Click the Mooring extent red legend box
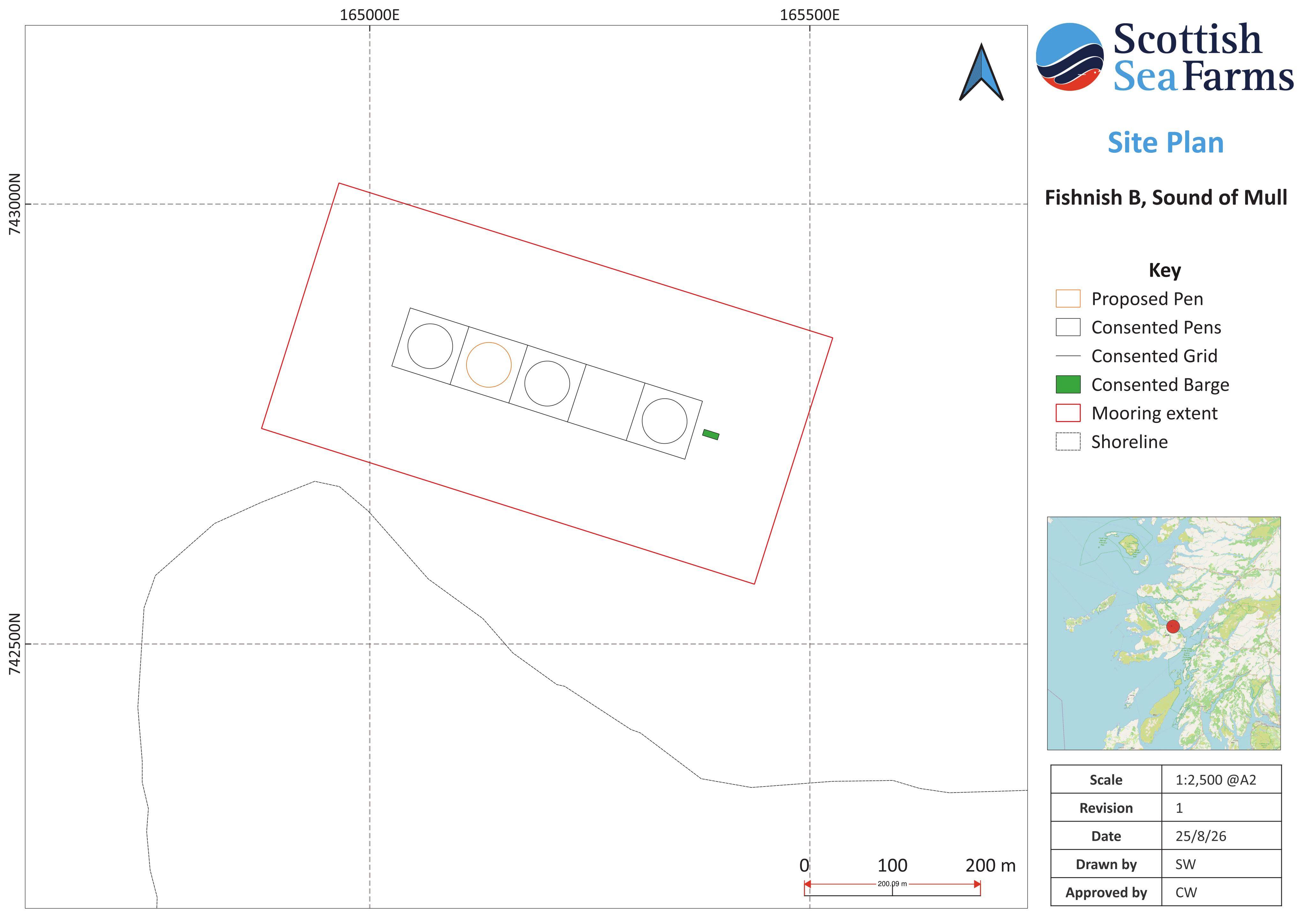The image size is (1307, 924). 1068,413
